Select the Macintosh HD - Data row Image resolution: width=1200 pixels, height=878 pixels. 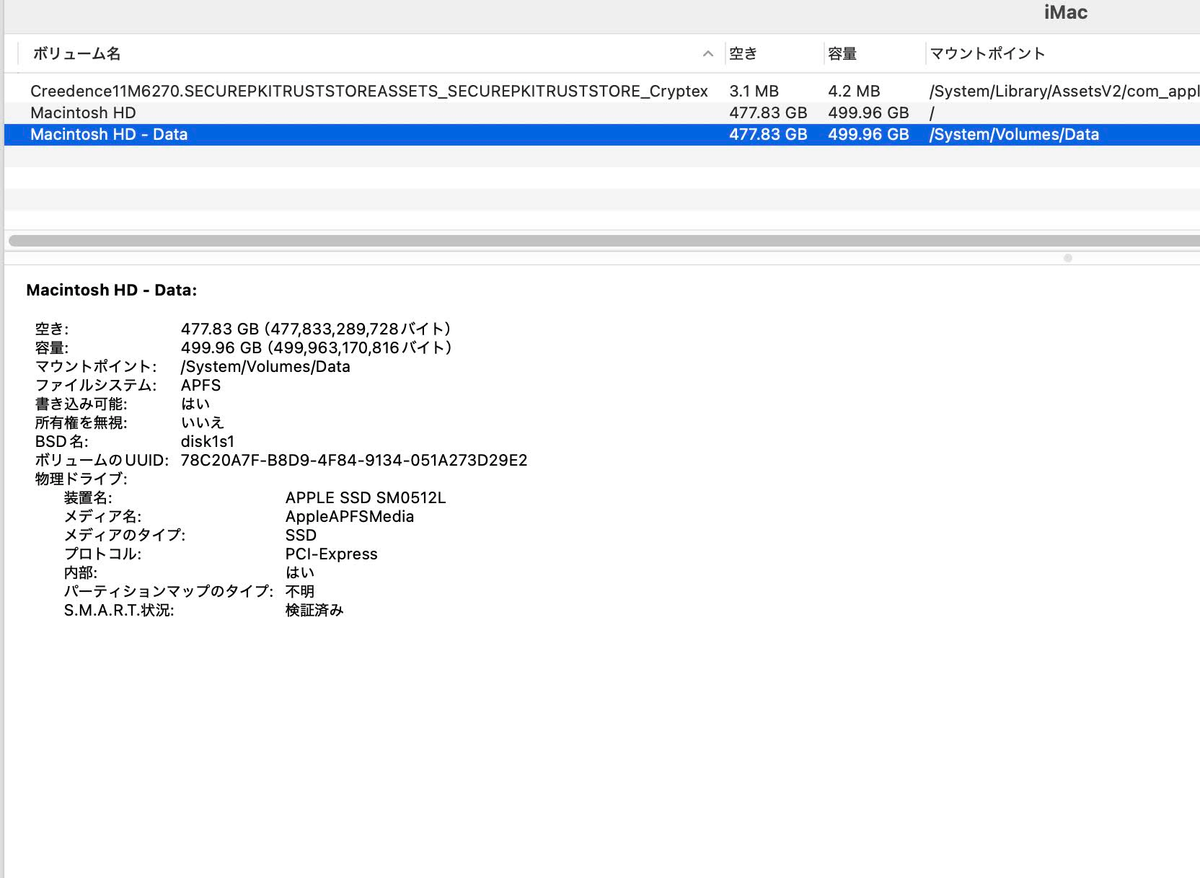pyautogui.click(x=602, y=134)
